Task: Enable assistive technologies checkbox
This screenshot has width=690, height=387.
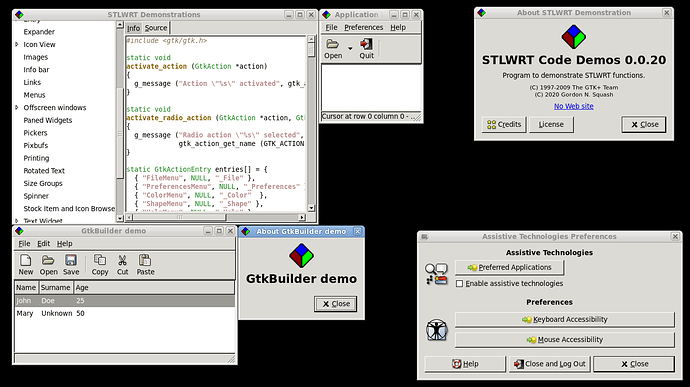Action: tap(459, 284)
